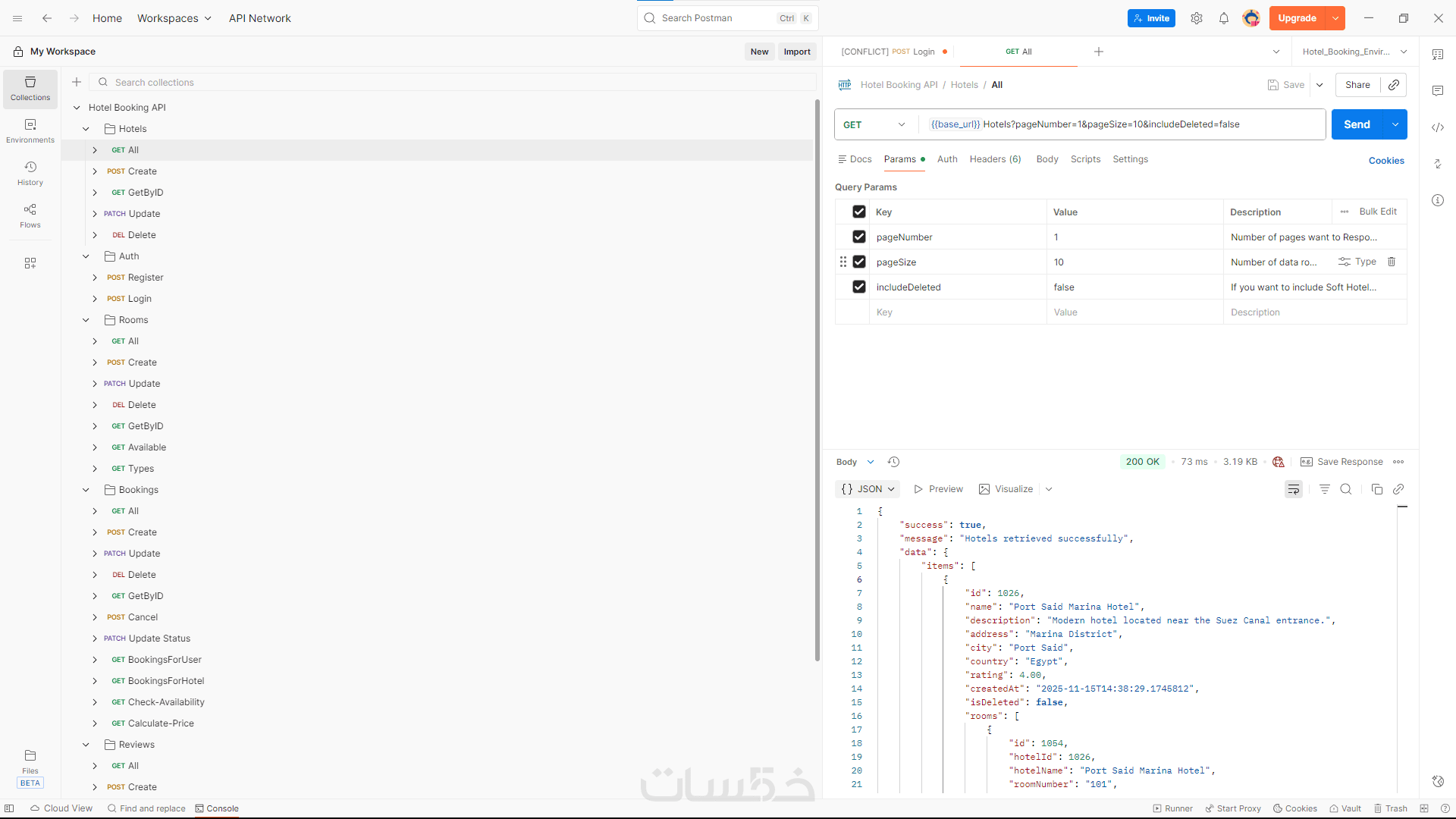Open the Files beta panel
Viewport: 1456px width, 819px height.
[x=30, y=769]
